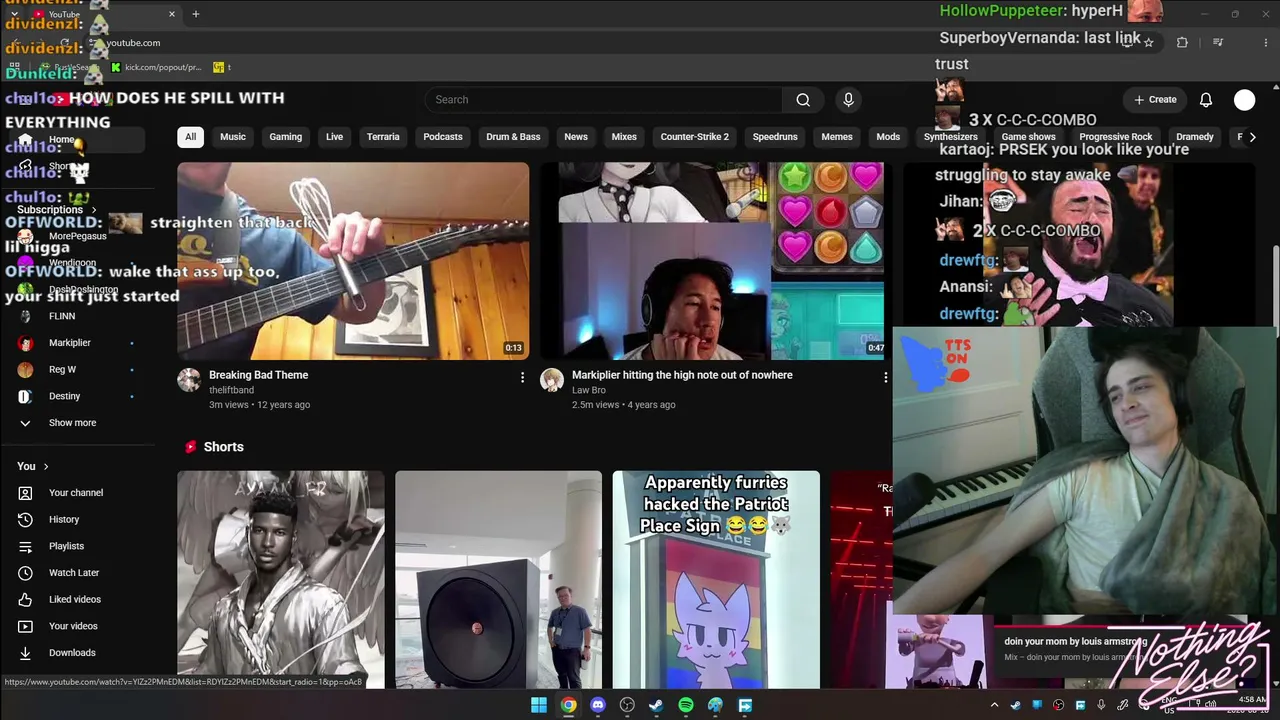Start voice search with the microphone icon

pyautogui.click(x=848, y=100)
